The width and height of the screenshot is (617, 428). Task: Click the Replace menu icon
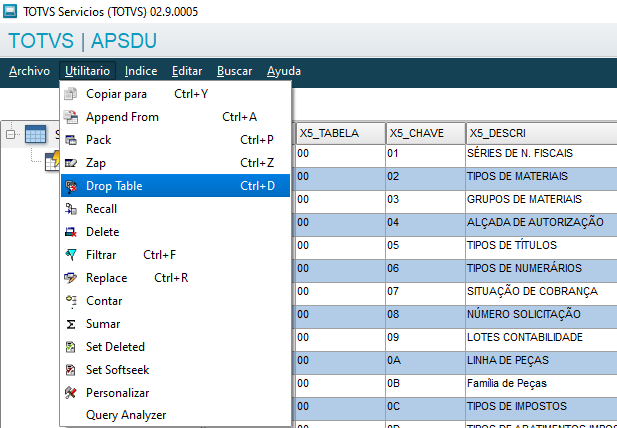click(x=71, y=278)
